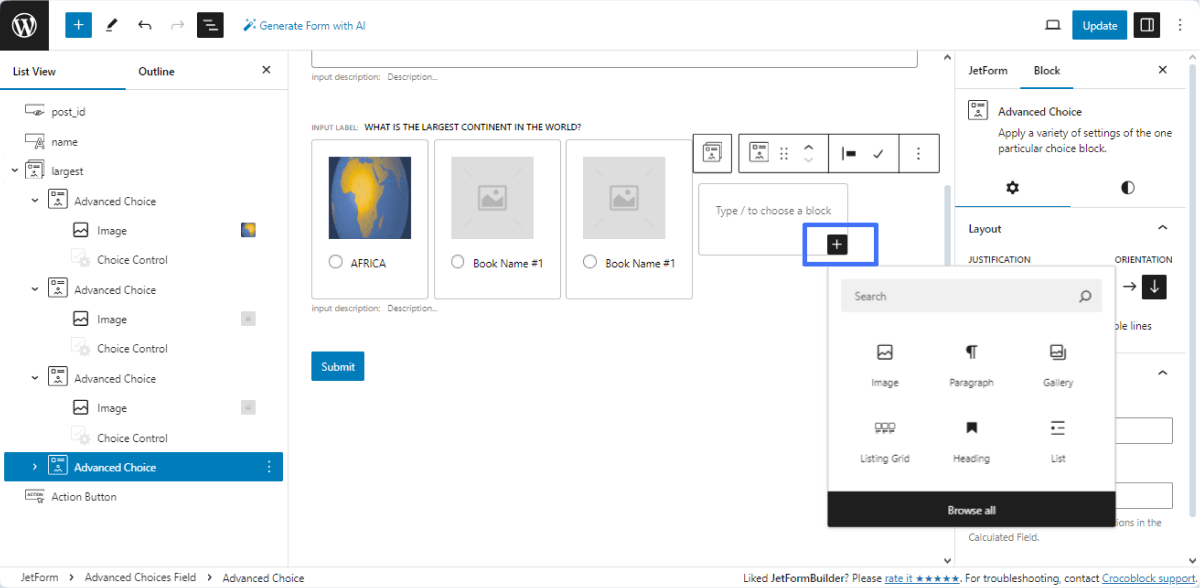Image resolution: width=1200 pixels, height=588 pixels.
Task: Click the black plus add-block button
Action: coord(838,244)
